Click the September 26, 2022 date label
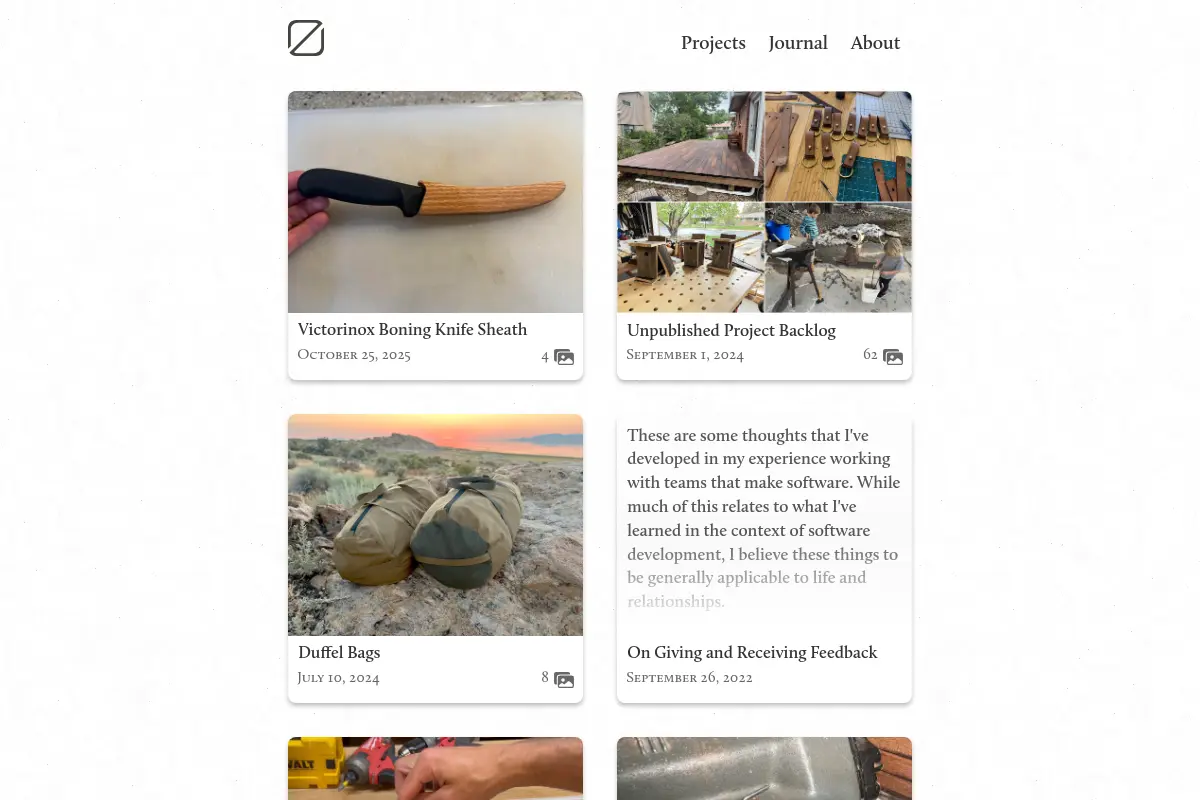The width and height of the screenshot is (1200, 800). (689, 678)
